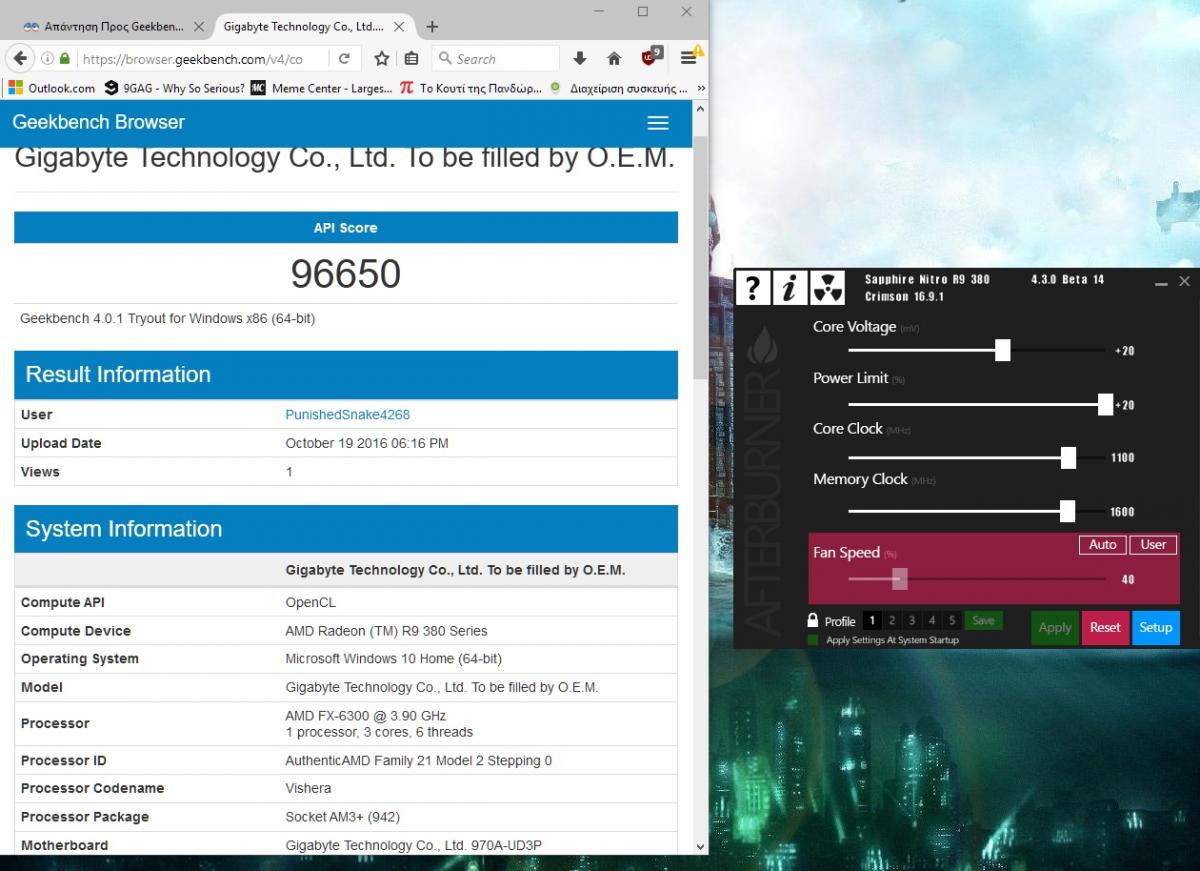Open Meme Center bookmark

click(321, 88)
